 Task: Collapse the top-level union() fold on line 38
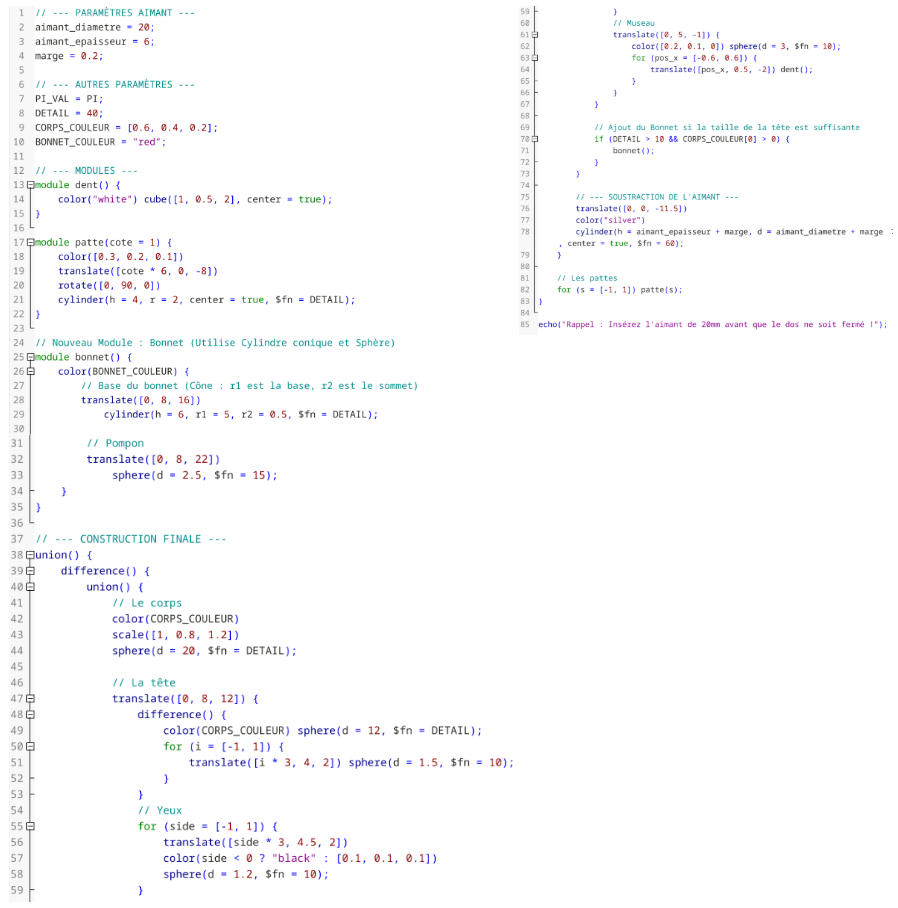[31, 555]
